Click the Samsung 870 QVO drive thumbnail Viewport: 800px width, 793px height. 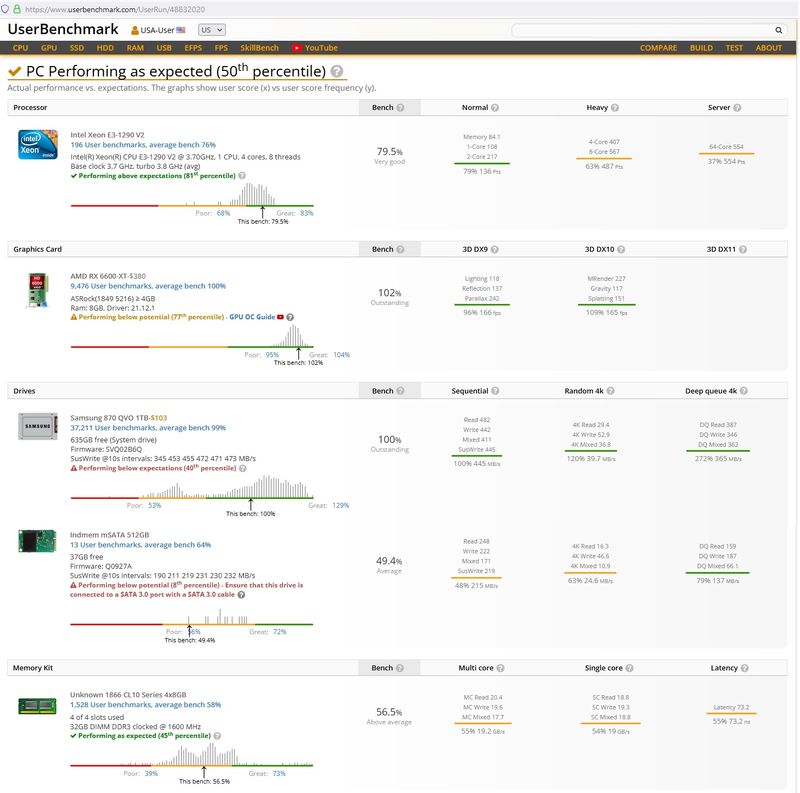coord(38,426)
